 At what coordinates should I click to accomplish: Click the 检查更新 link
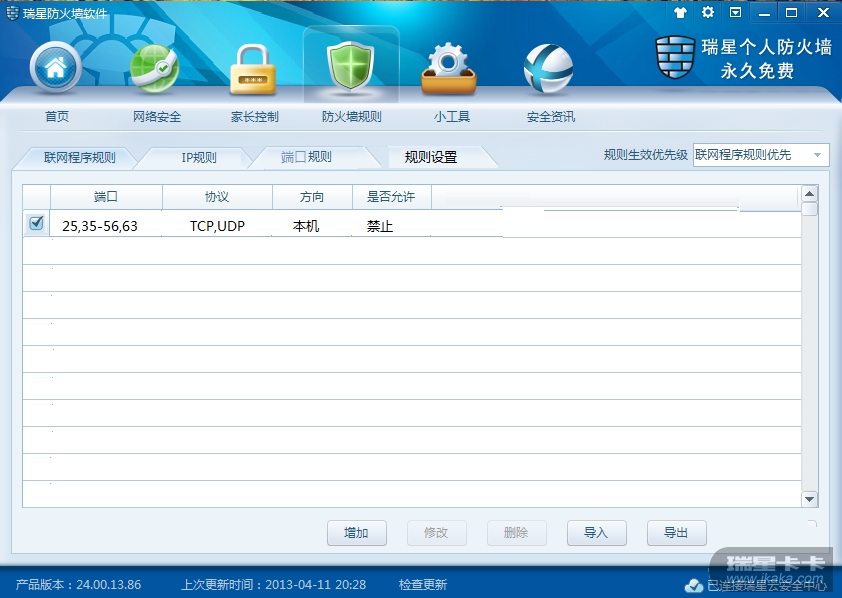point(423,585)
